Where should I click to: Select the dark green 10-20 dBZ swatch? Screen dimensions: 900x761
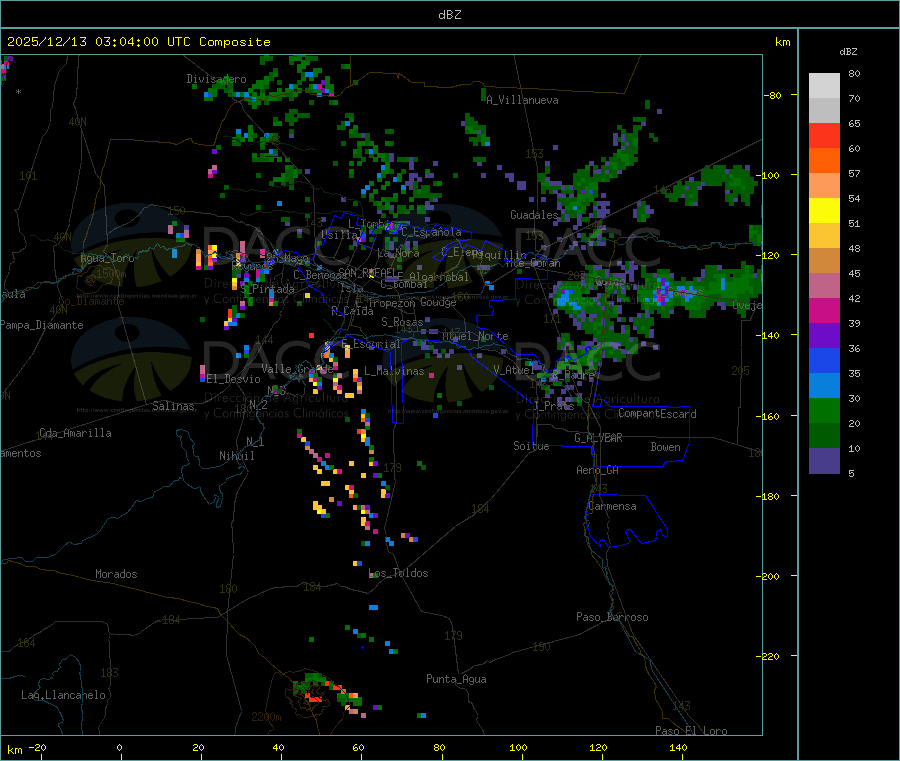coord(824,436)
